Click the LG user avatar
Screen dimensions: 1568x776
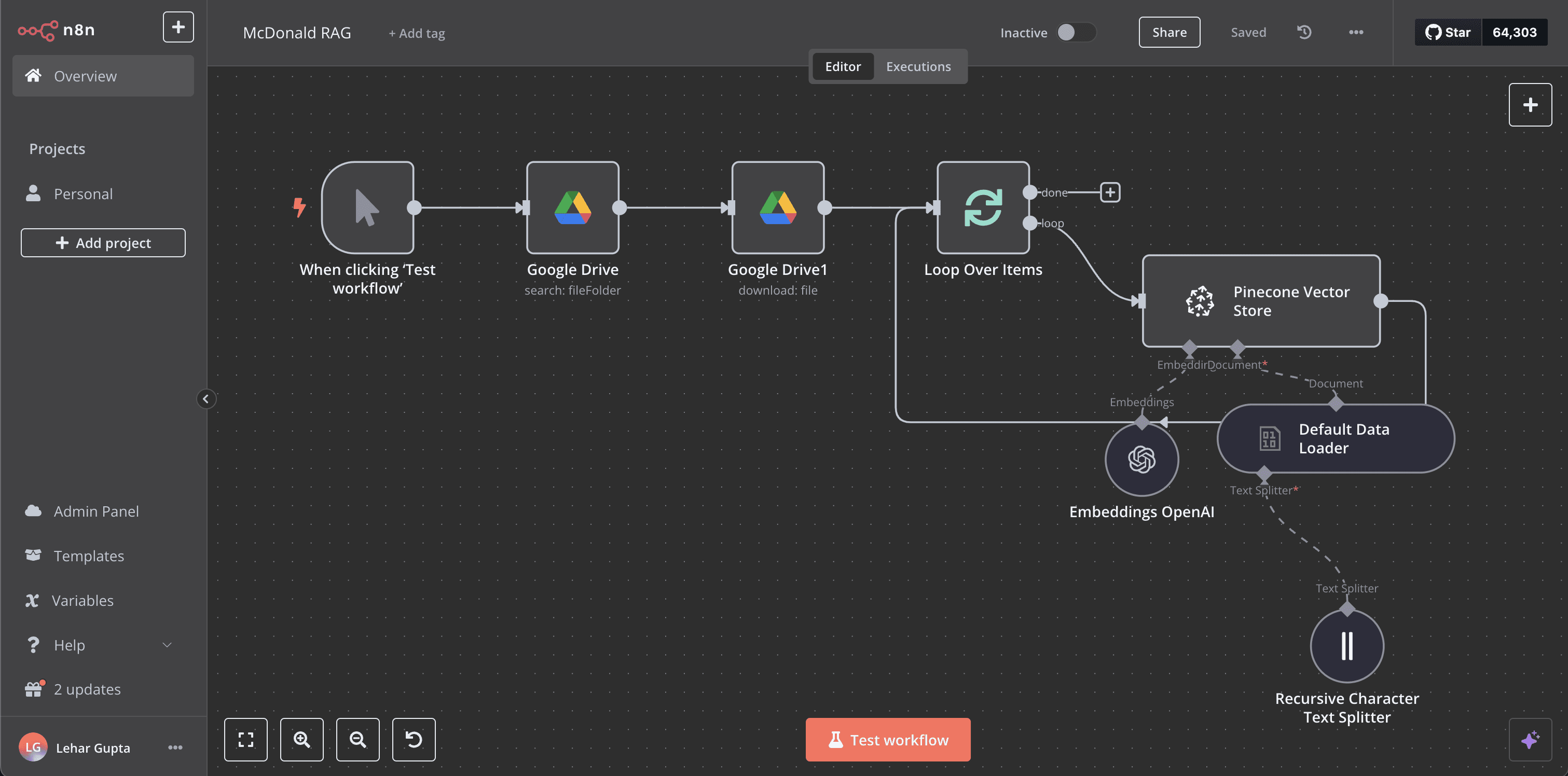(33, 747)
